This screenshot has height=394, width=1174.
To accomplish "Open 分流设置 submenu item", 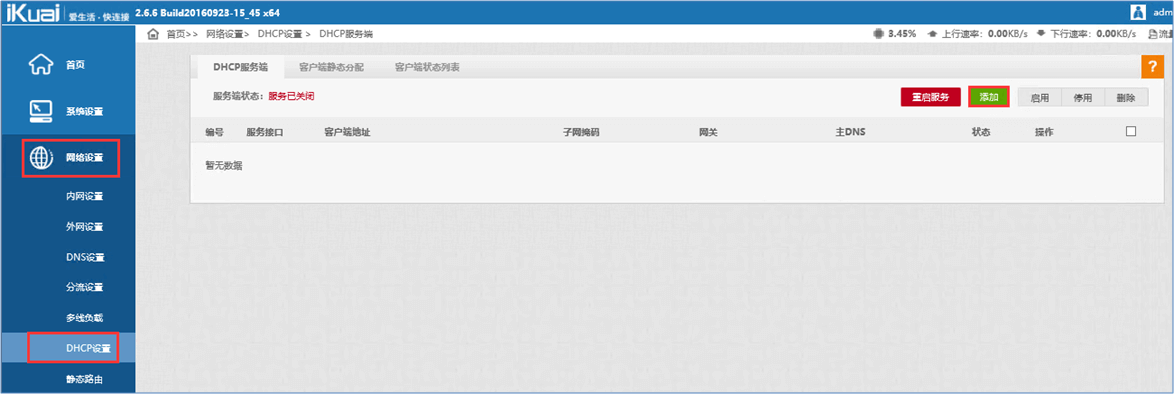I will (x=85, y=288).
